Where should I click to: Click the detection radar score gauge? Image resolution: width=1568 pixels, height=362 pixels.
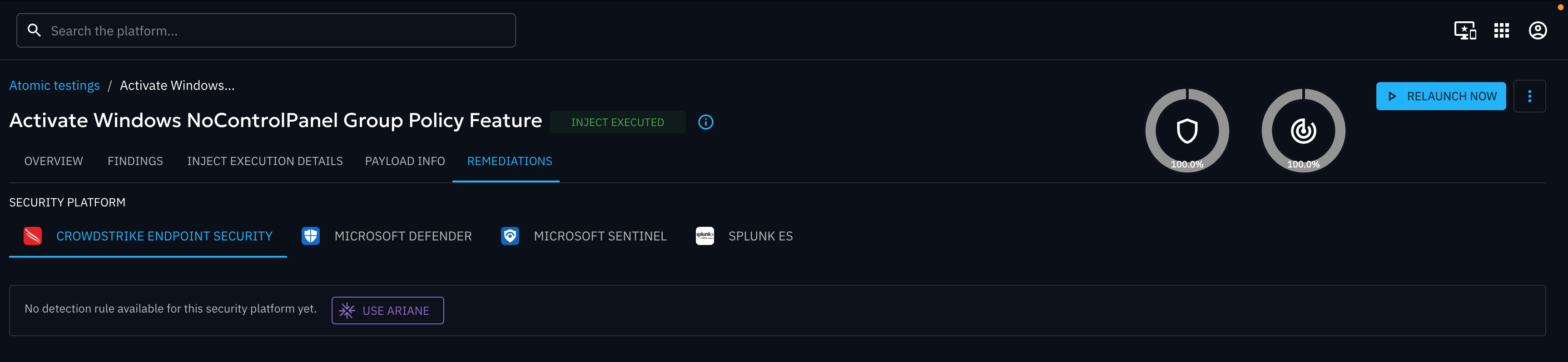[x=1303, y=131]
